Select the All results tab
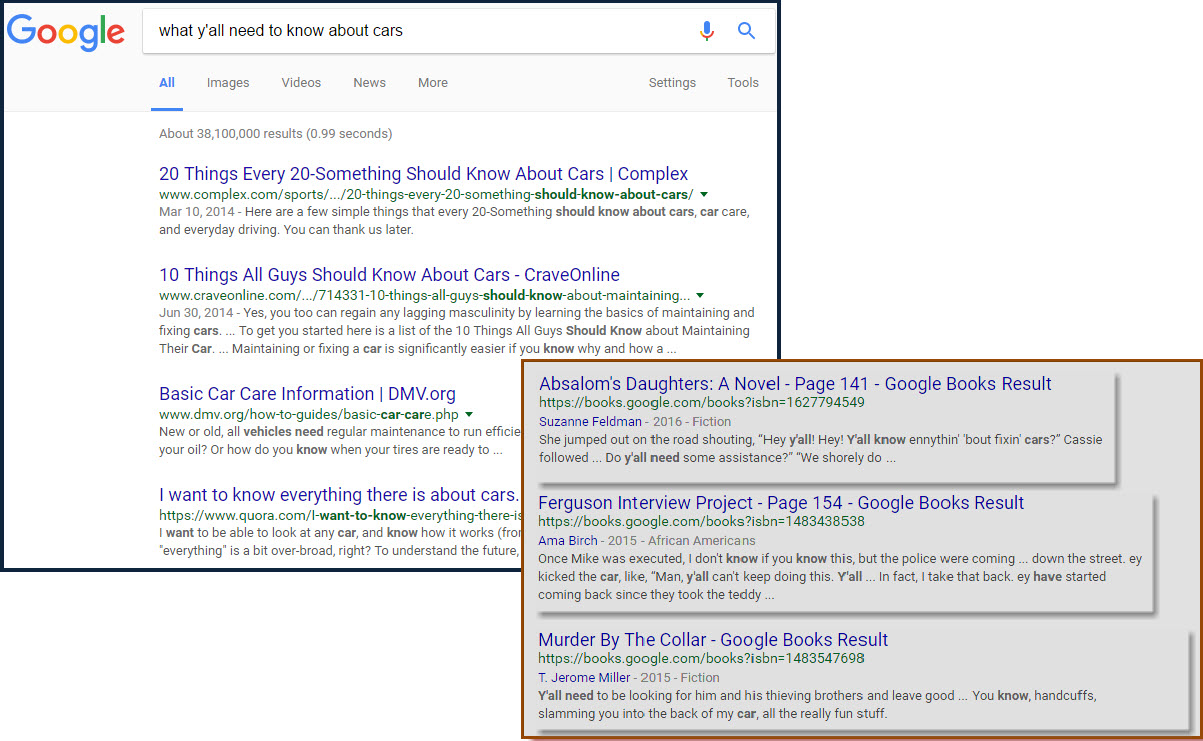The width and height of the screenshot is (1203, 741). click(x=167, y=83)
